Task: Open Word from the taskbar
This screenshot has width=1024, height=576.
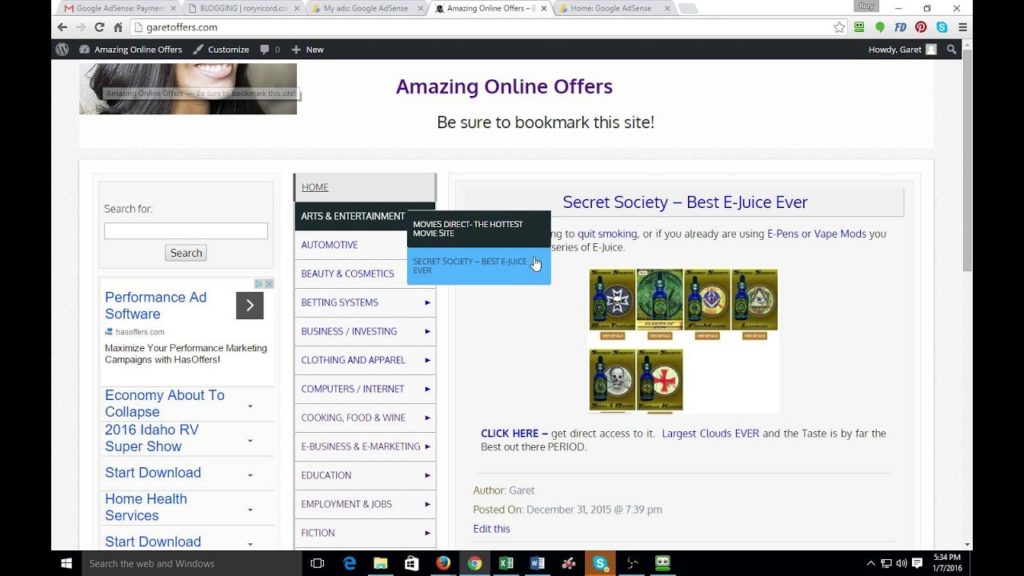Action: (537, 563)
